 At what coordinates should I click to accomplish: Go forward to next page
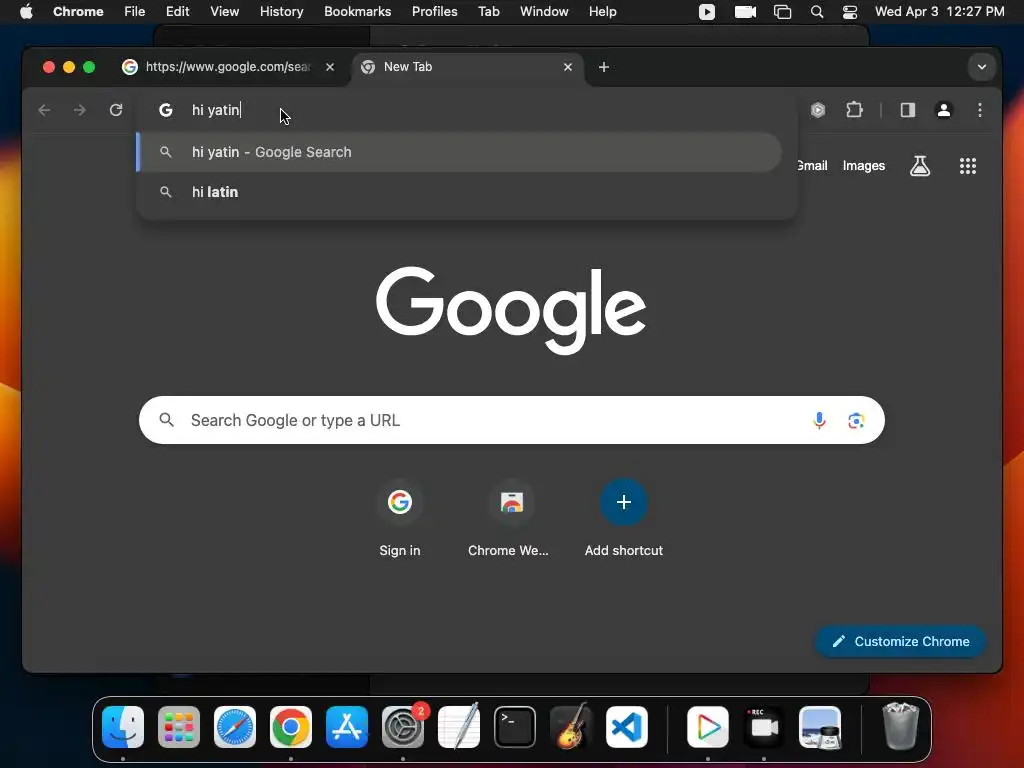80,110
